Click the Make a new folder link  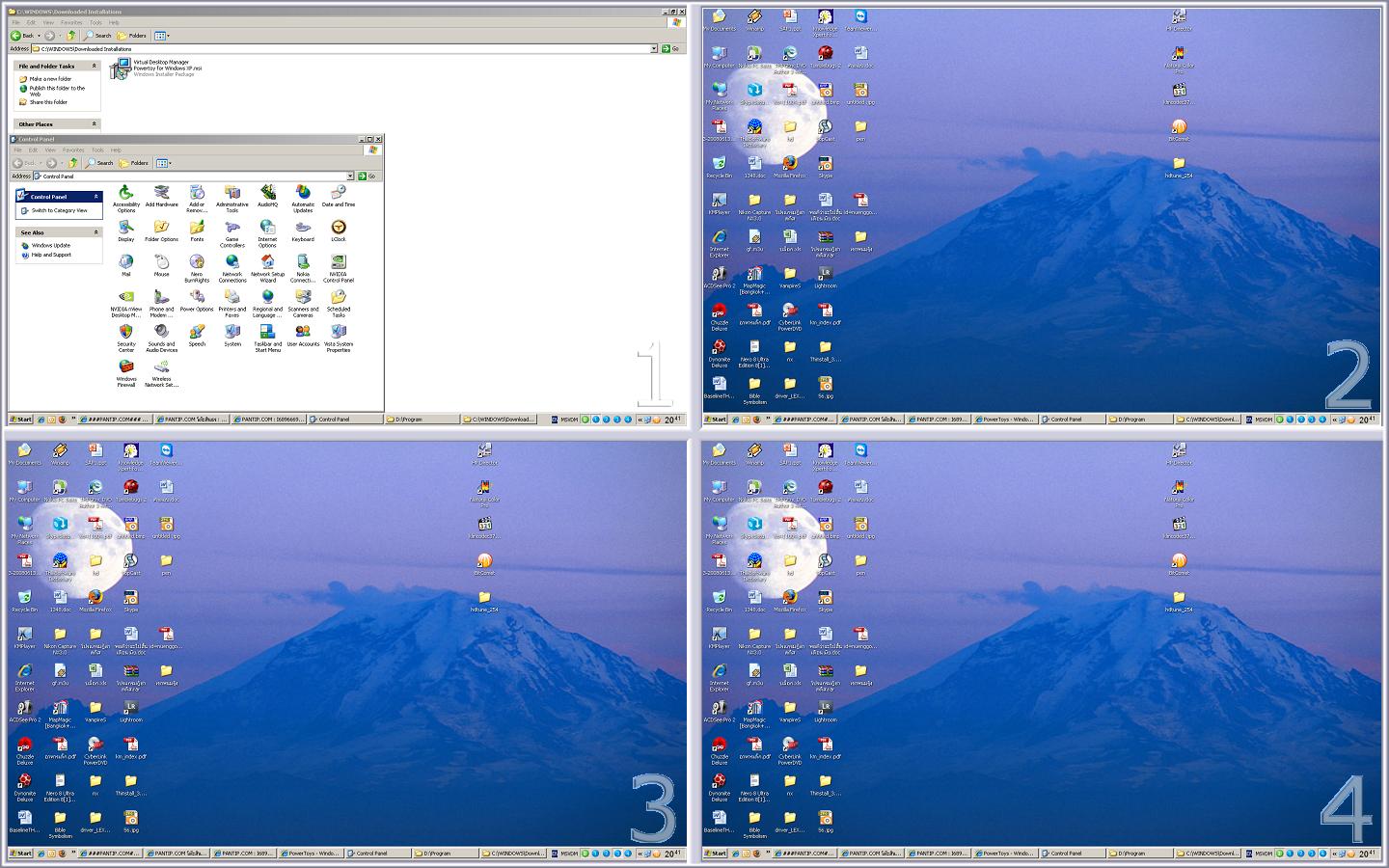tap(50, 79)
